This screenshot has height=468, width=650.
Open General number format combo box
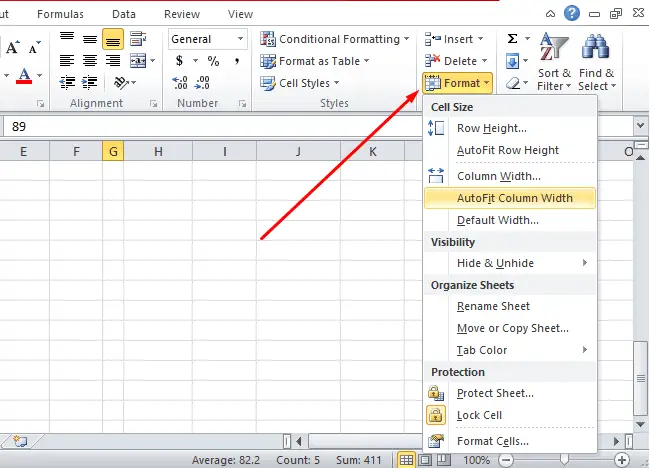[x=208, y=39]
